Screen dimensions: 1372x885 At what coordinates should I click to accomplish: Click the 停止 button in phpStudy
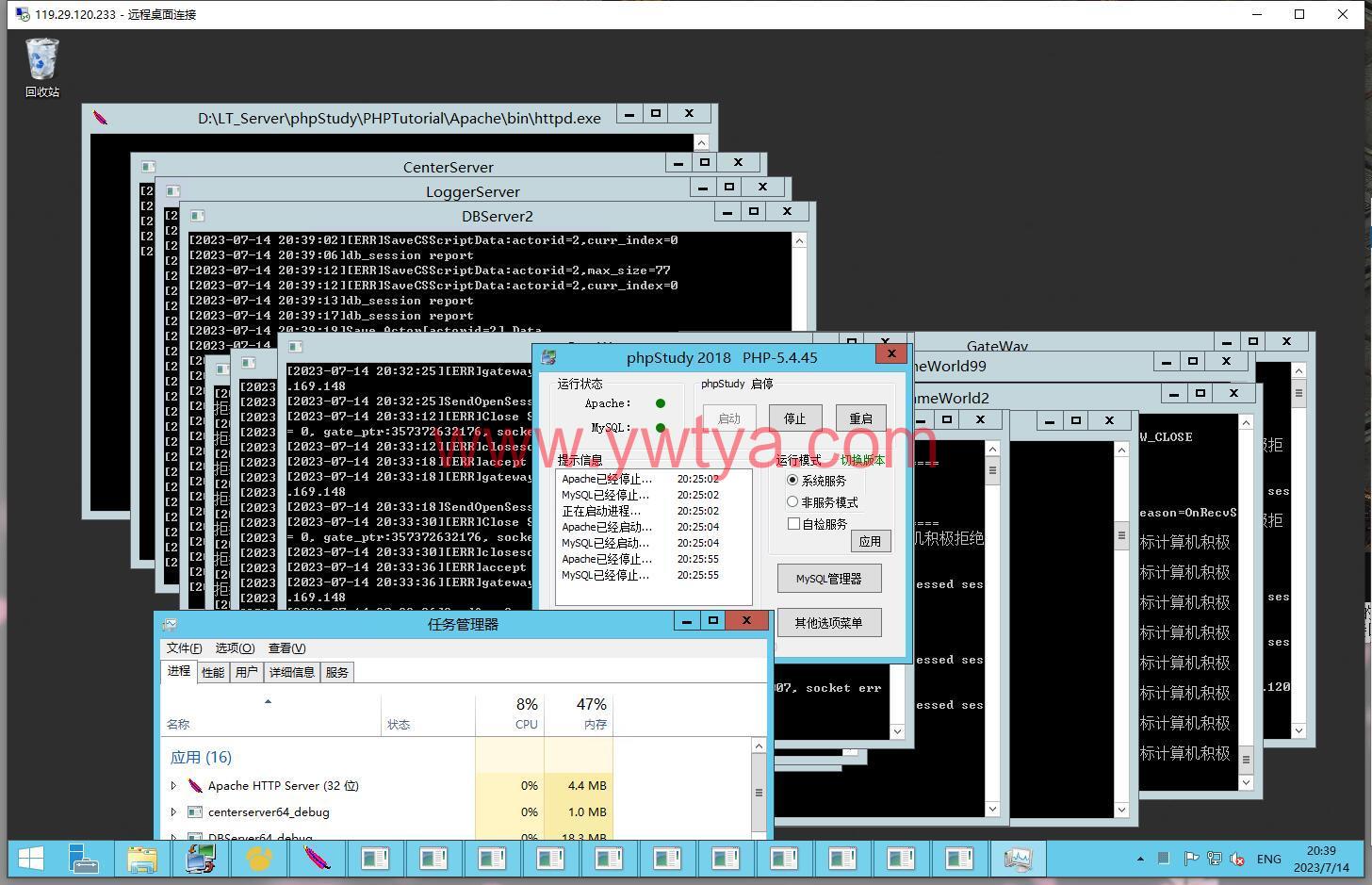[795, 418]
